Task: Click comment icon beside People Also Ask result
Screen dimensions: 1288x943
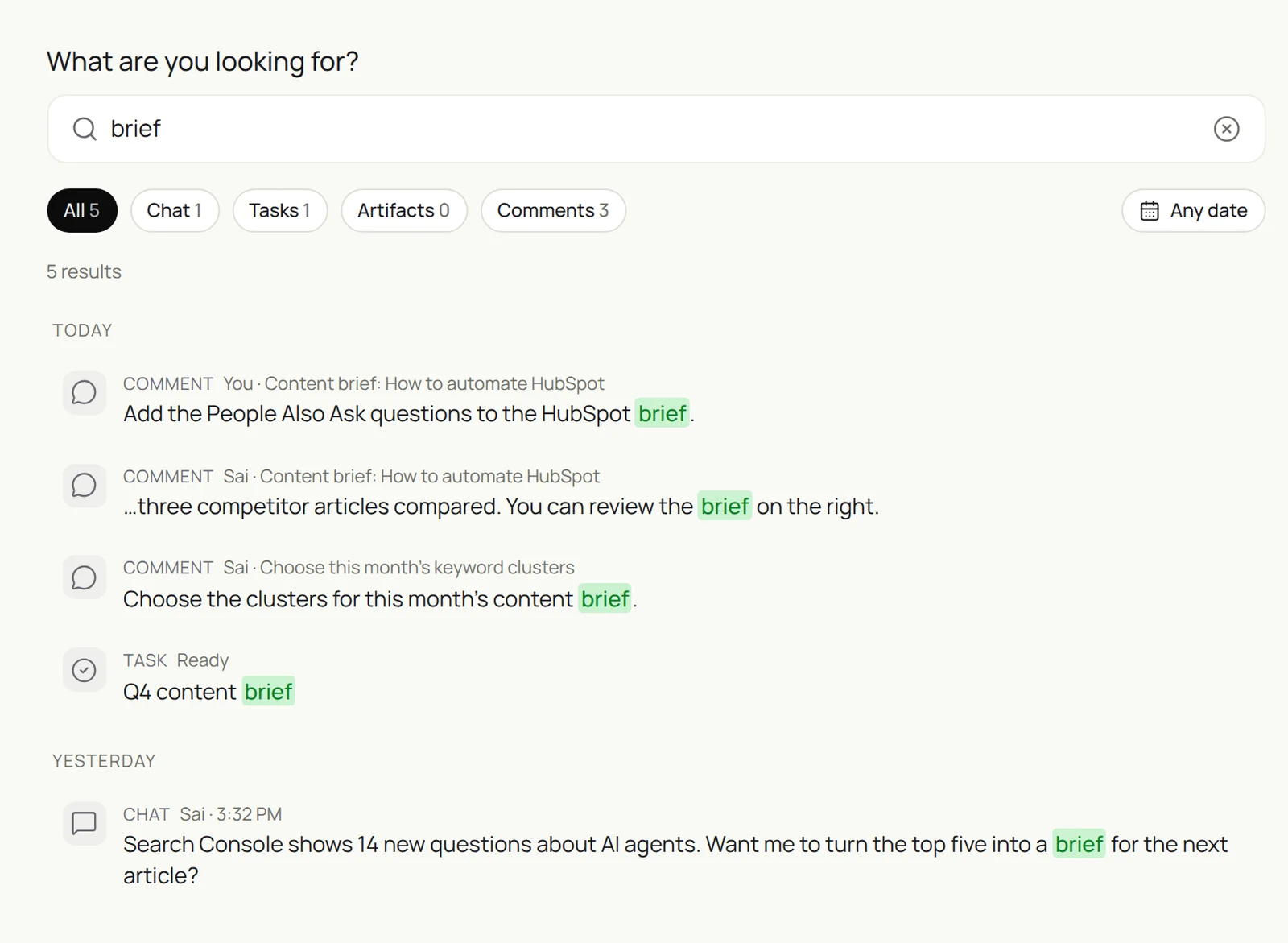Action: tap(85, 393)
